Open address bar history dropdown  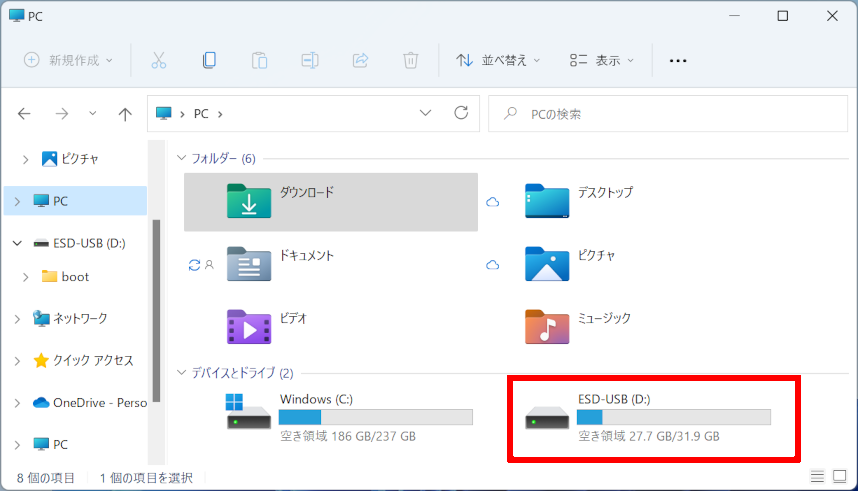click(426, 114)
